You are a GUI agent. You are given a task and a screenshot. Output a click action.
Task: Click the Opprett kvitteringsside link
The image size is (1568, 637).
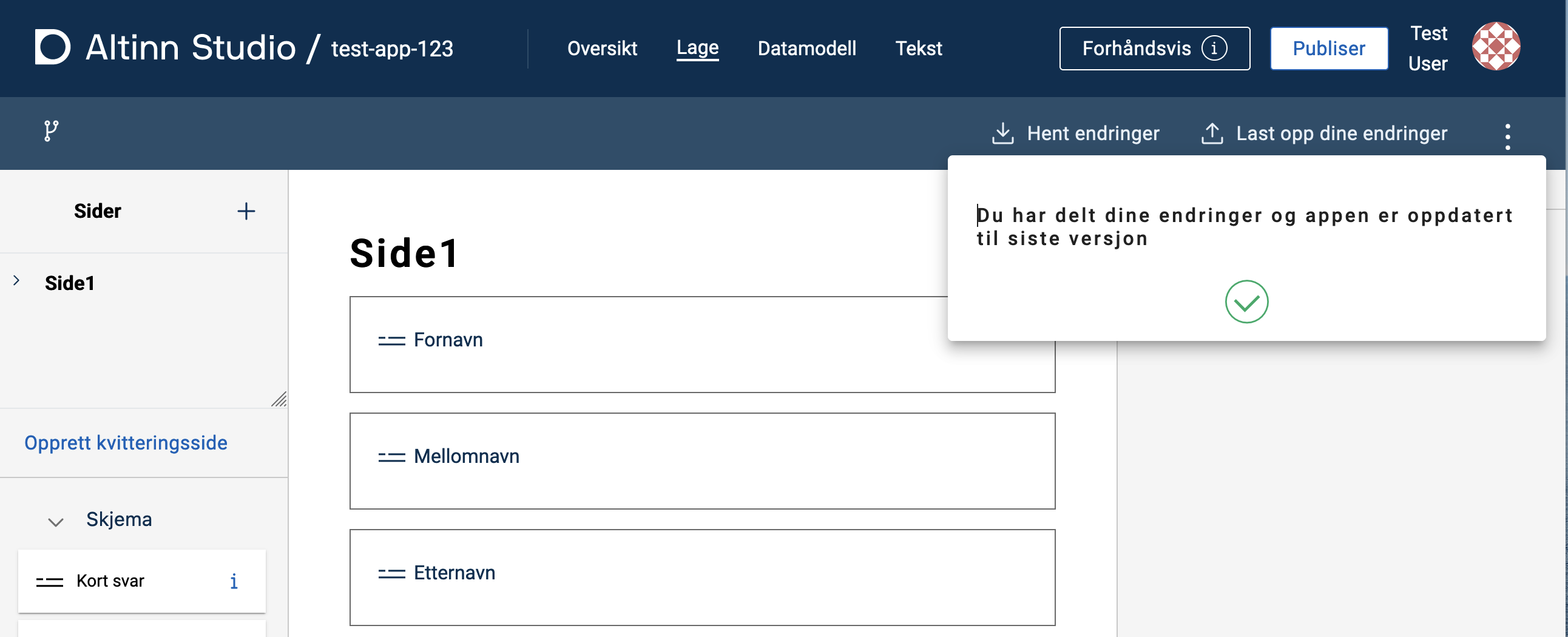(x=126, y=442)
